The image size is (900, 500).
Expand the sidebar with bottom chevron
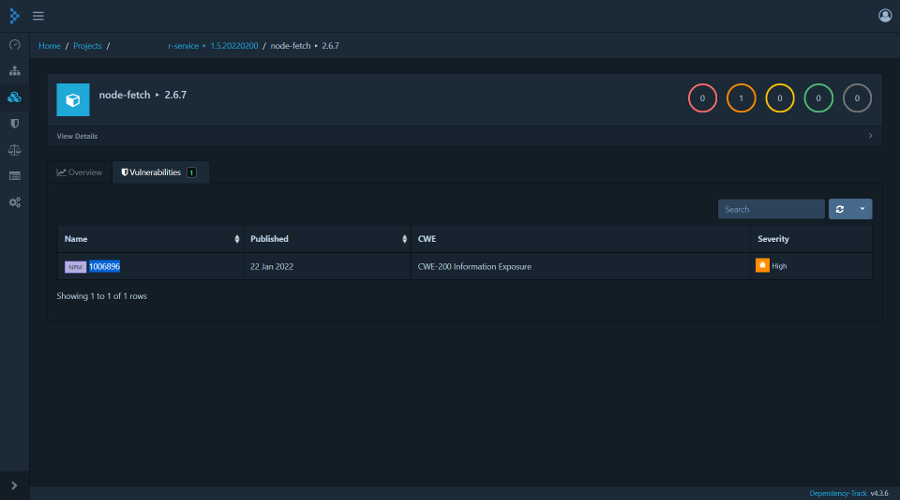coord(14,486)
